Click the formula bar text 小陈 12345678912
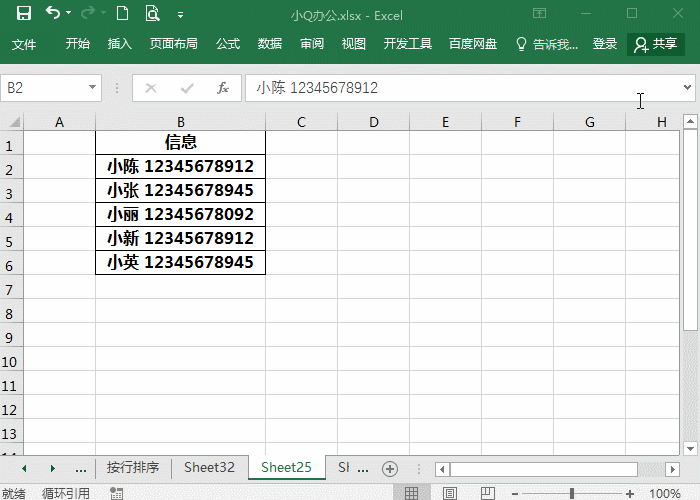 coord(317,88)
